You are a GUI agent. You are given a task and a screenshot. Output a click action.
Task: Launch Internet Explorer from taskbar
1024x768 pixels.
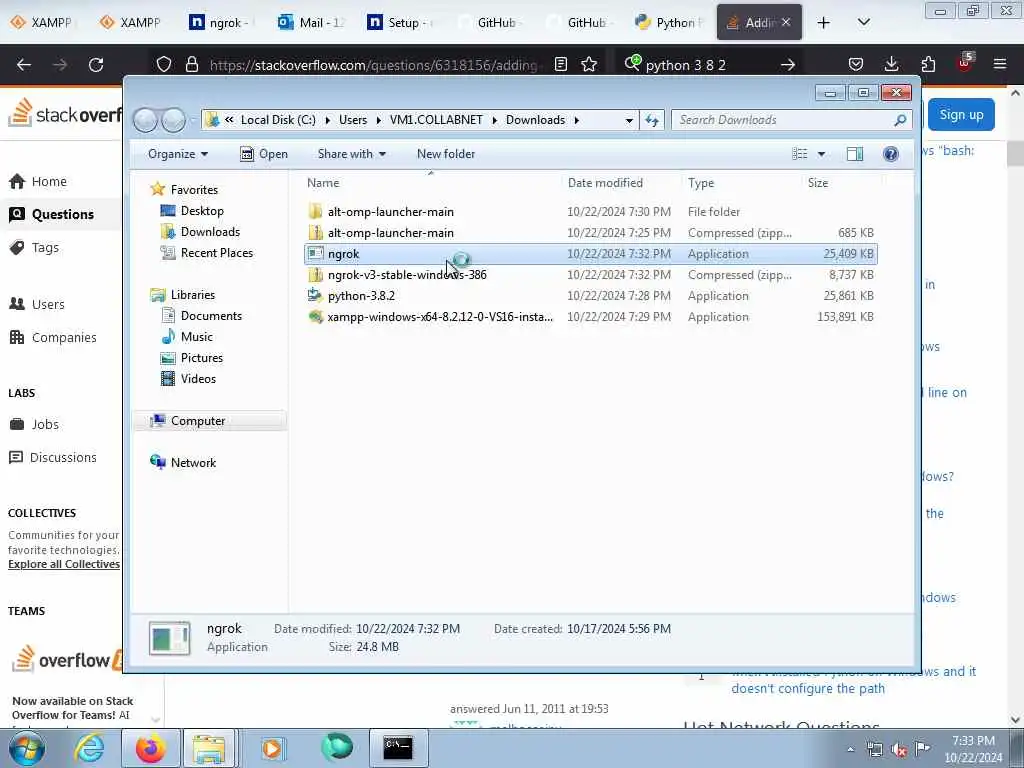click(89, 748)
